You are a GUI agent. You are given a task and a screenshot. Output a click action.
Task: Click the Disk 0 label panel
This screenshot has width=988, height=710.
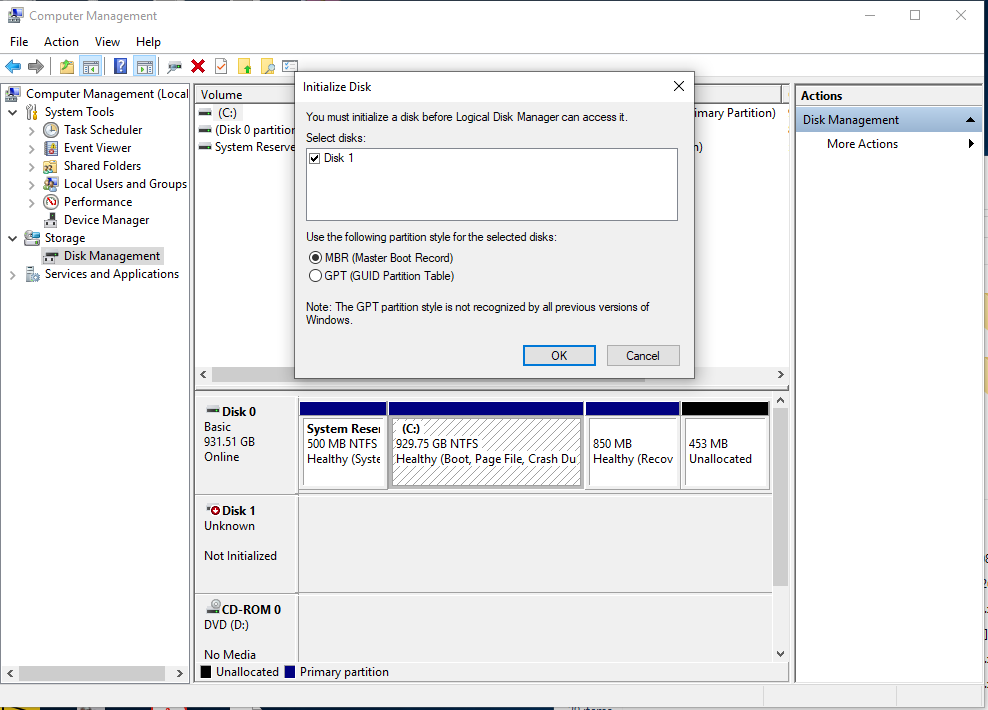(x=246, y=445)
